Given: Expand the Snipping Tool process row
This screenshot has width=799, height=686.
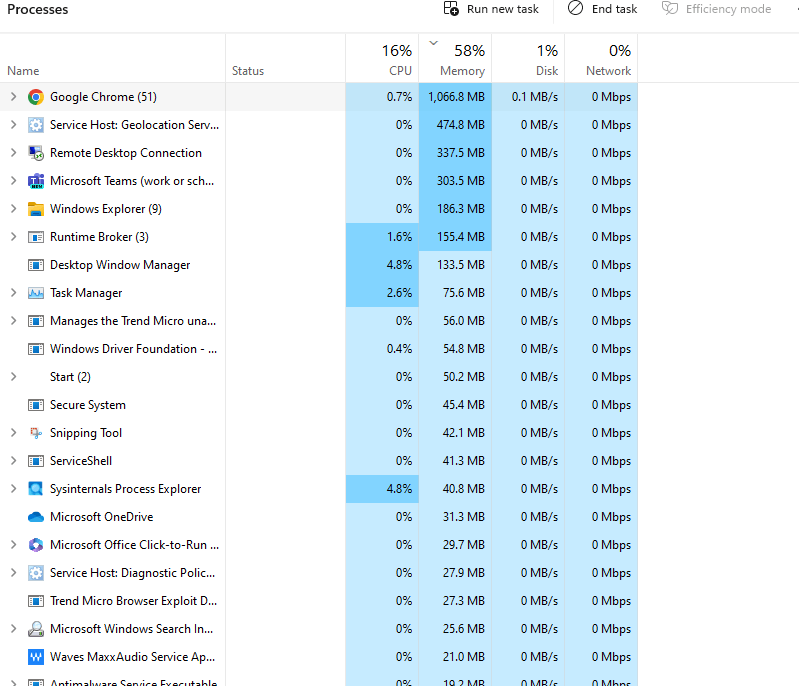Looking at the screenshot, I should (x=14, y=433).
